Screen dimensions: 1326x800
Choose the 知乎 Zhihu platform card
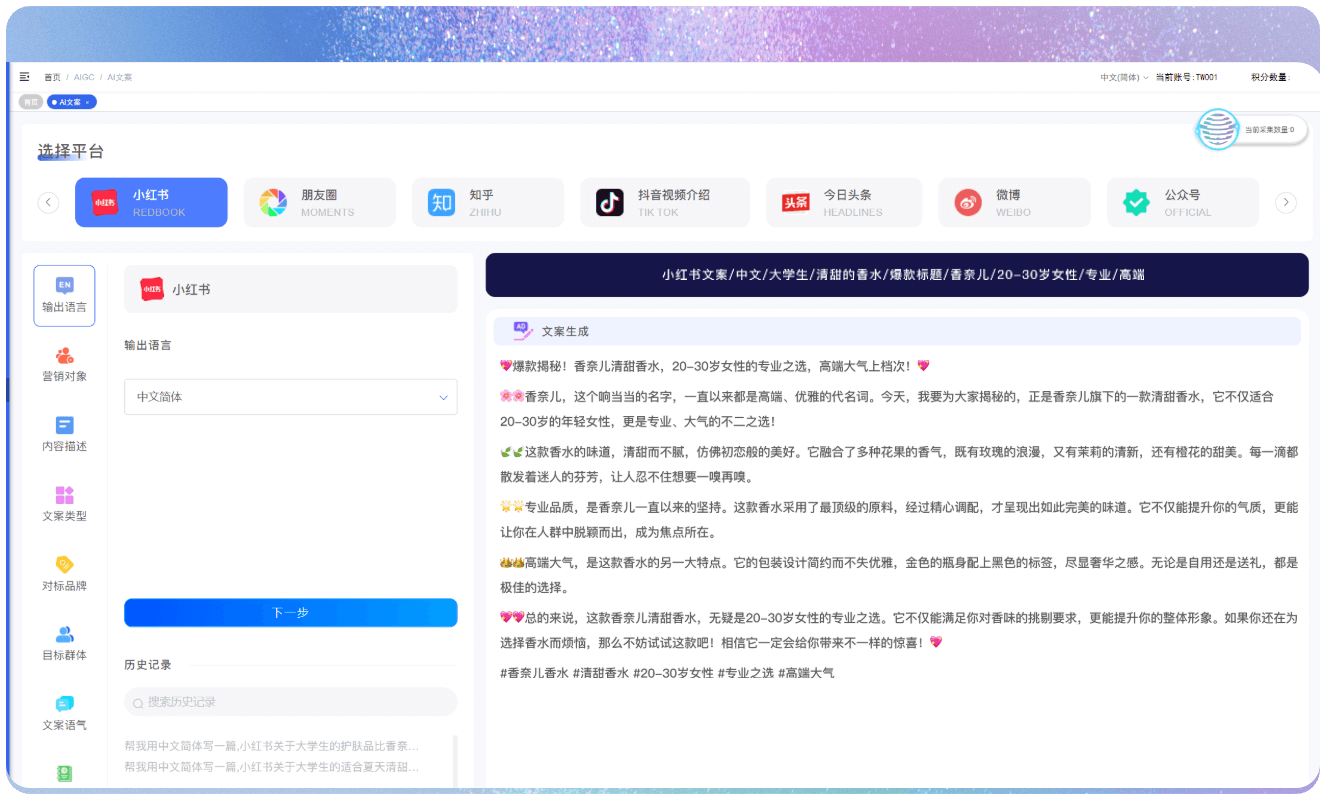(x=487, y=203)
